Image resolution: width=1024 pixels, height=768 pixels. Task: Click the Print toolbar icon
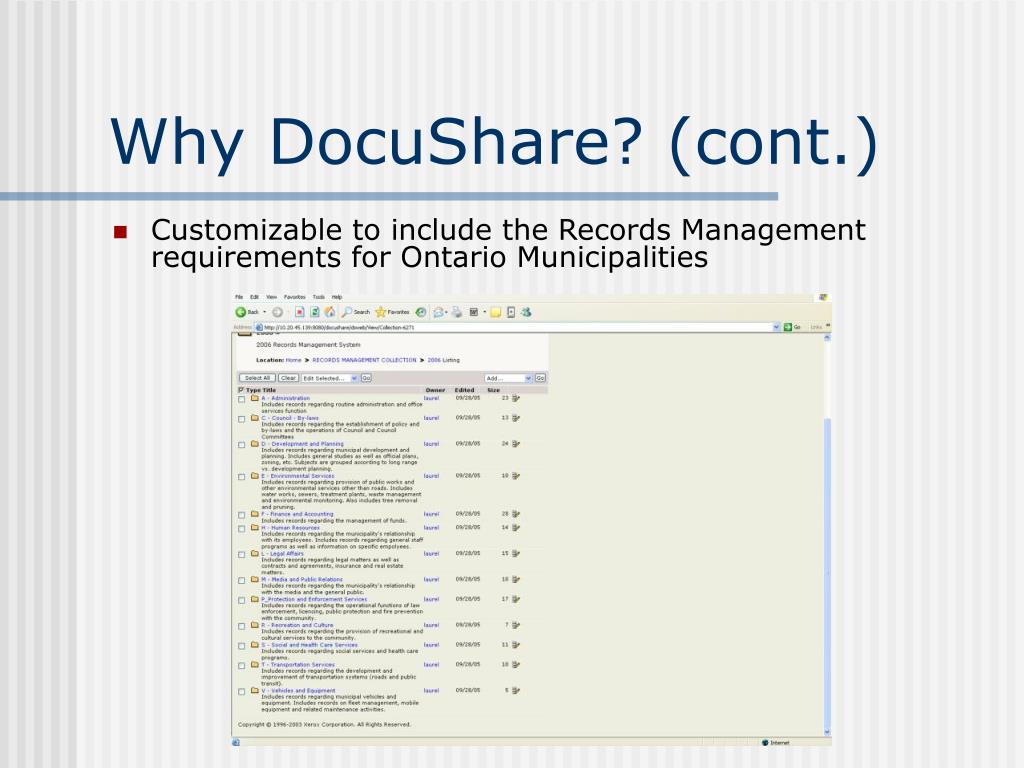coord(457,312)
